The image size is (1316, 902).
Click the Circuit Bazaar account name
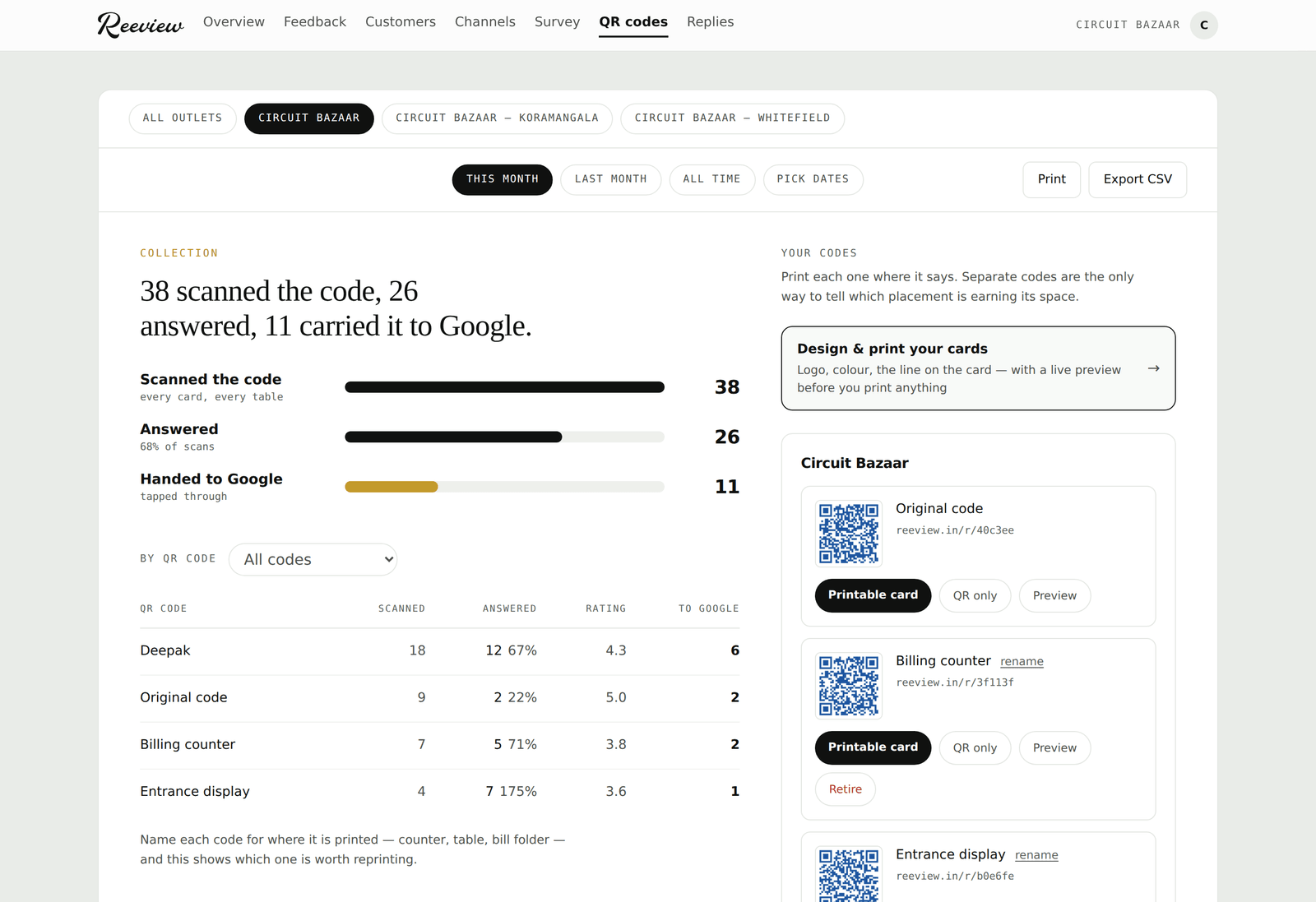1128,25
